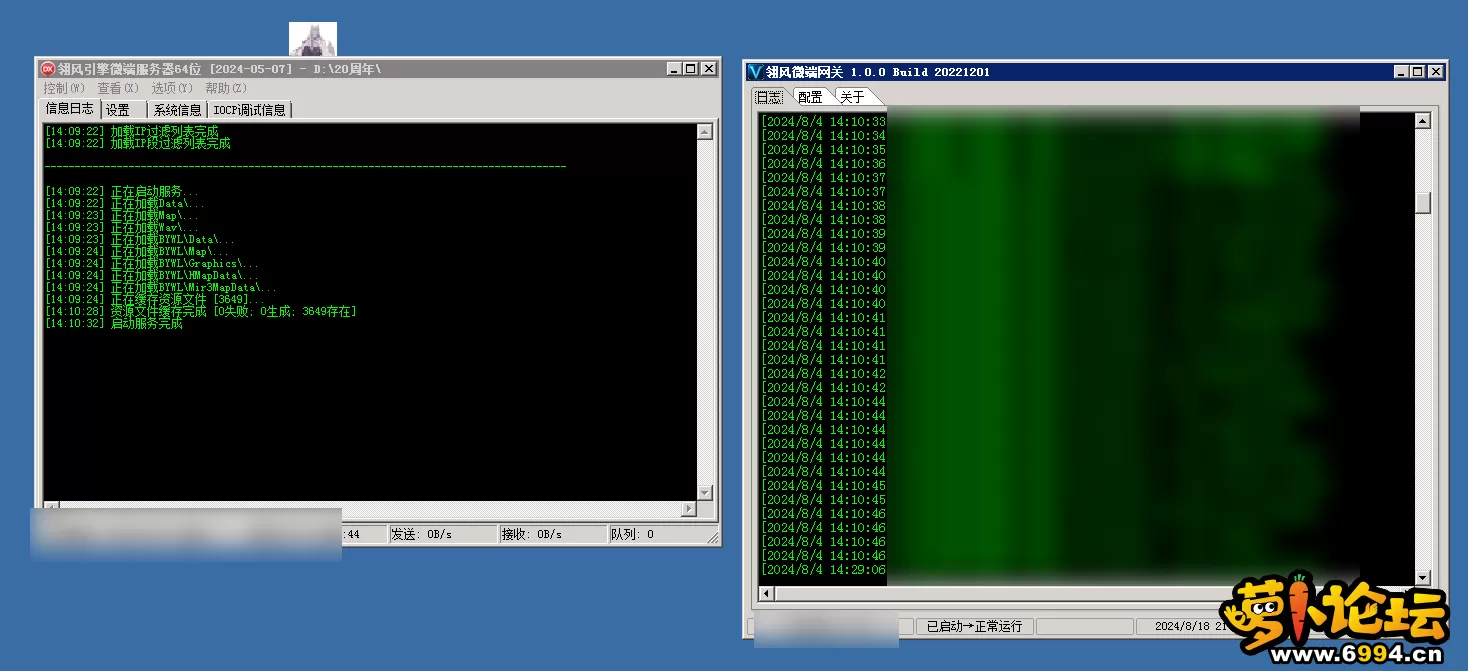
Task: Maximize the server window
Action: [x=690, y=69]
